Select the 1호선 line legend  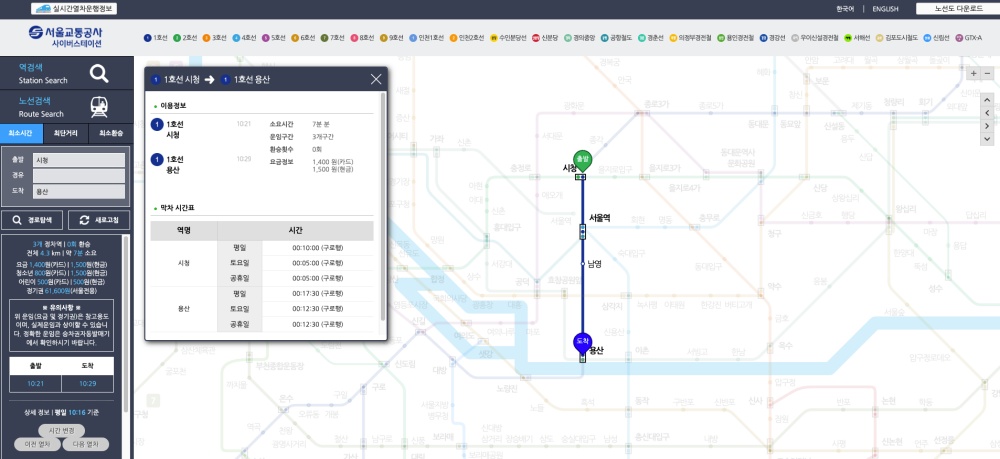click(156, 38)
